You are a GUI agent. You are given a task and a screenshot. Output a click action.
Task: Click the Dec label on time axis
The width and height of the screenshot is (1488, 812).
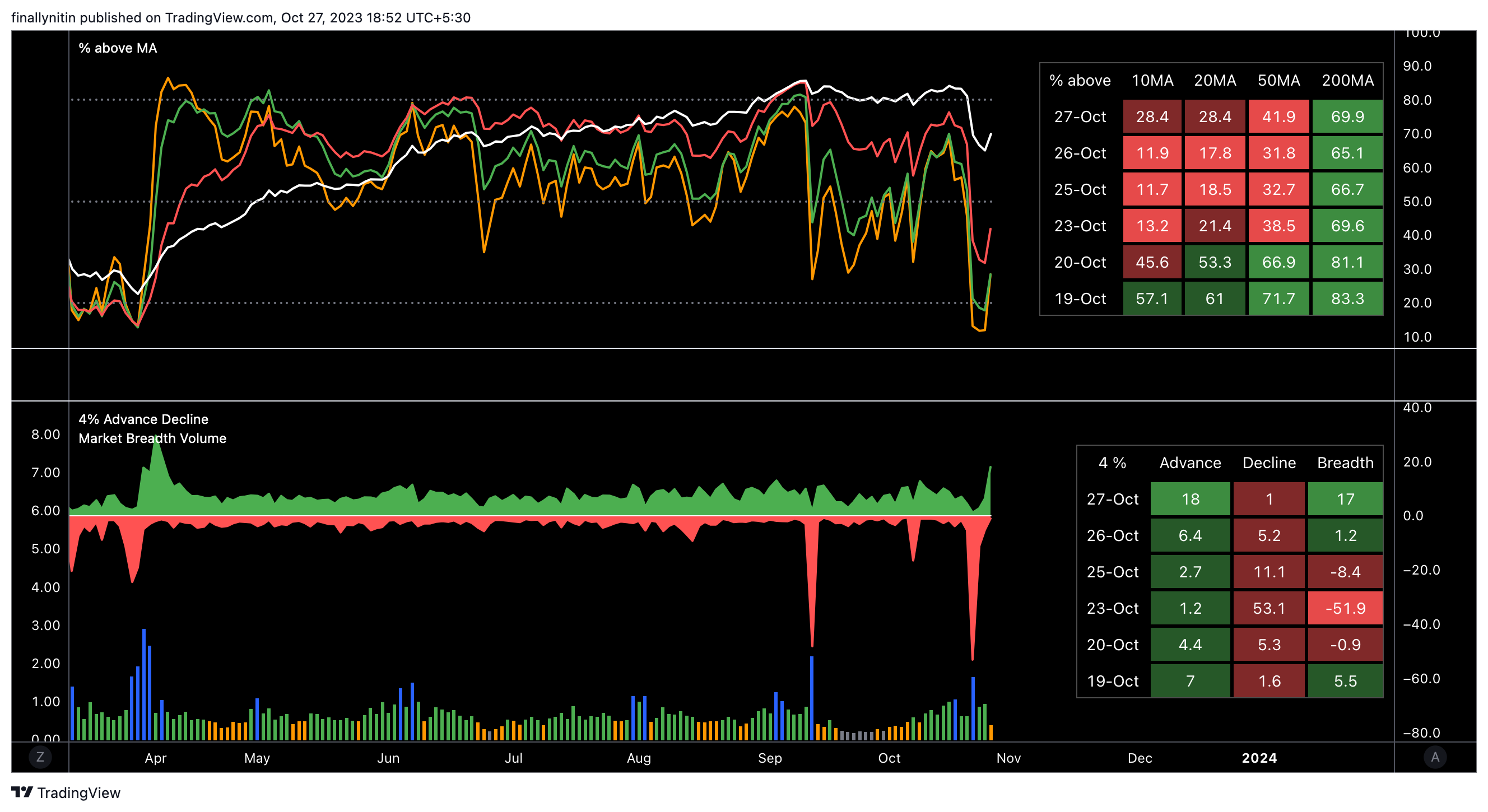pos(1140,758)
